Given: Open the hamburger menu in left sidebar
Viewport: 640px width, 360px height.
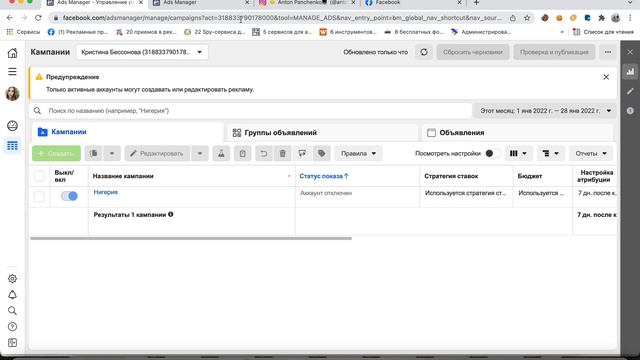Looking at the screenshot, I should tap(13, 71).
